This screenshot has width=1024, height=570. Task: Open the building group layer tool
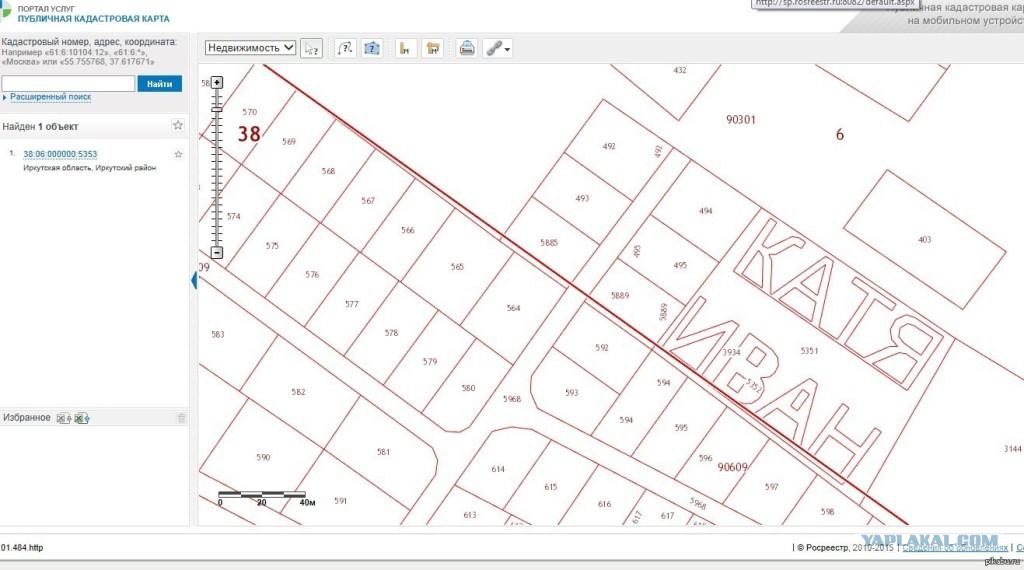[x=433, y=48]
